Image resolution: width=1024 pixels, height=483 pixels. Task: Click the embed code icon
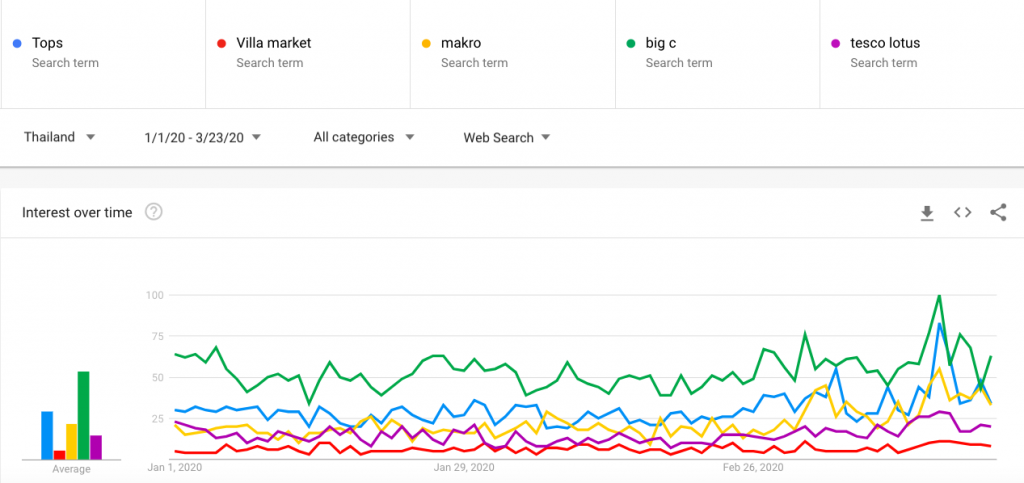[x=963, y=212]
